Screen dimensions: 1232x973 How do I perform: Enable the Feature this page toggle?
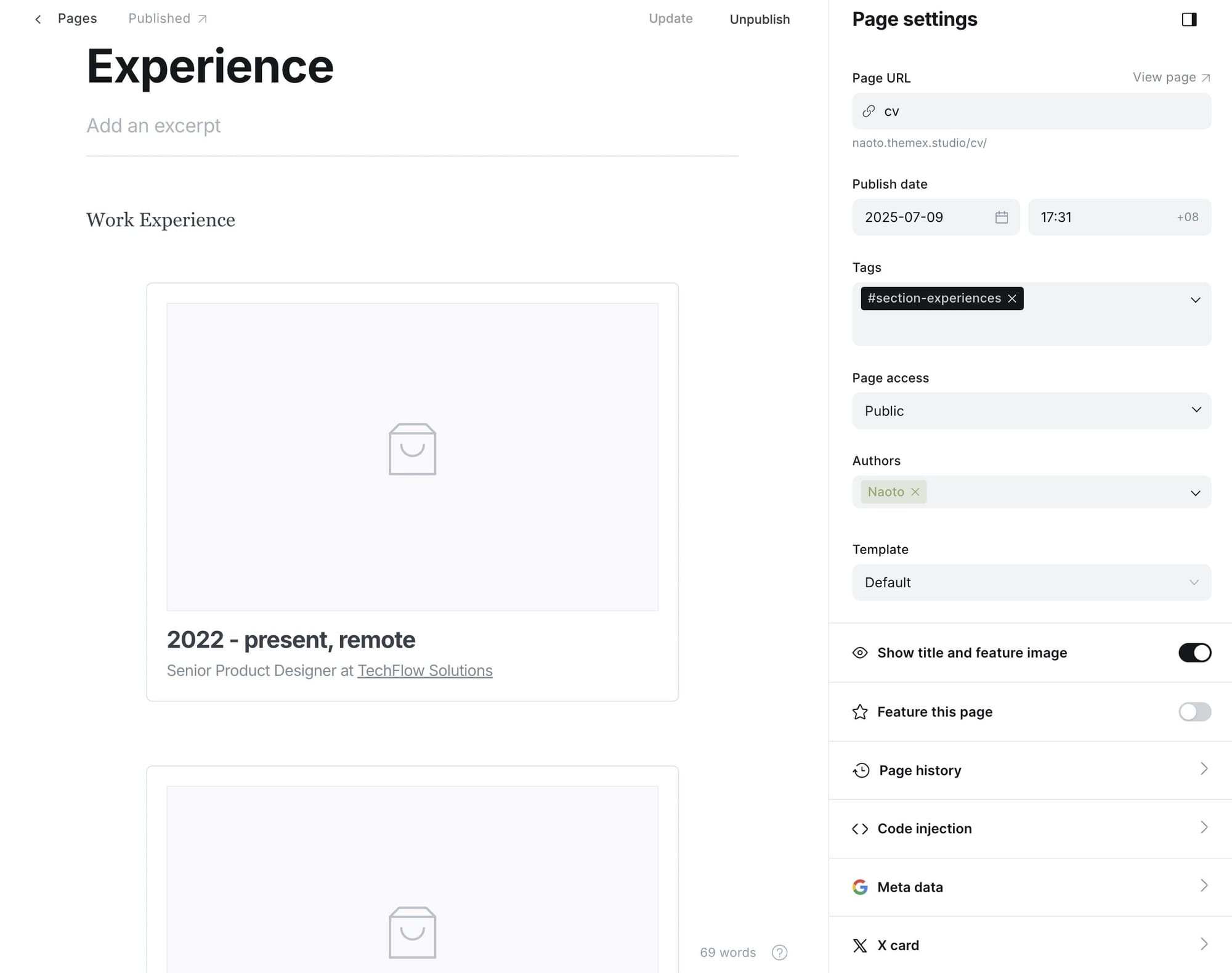1194,712
